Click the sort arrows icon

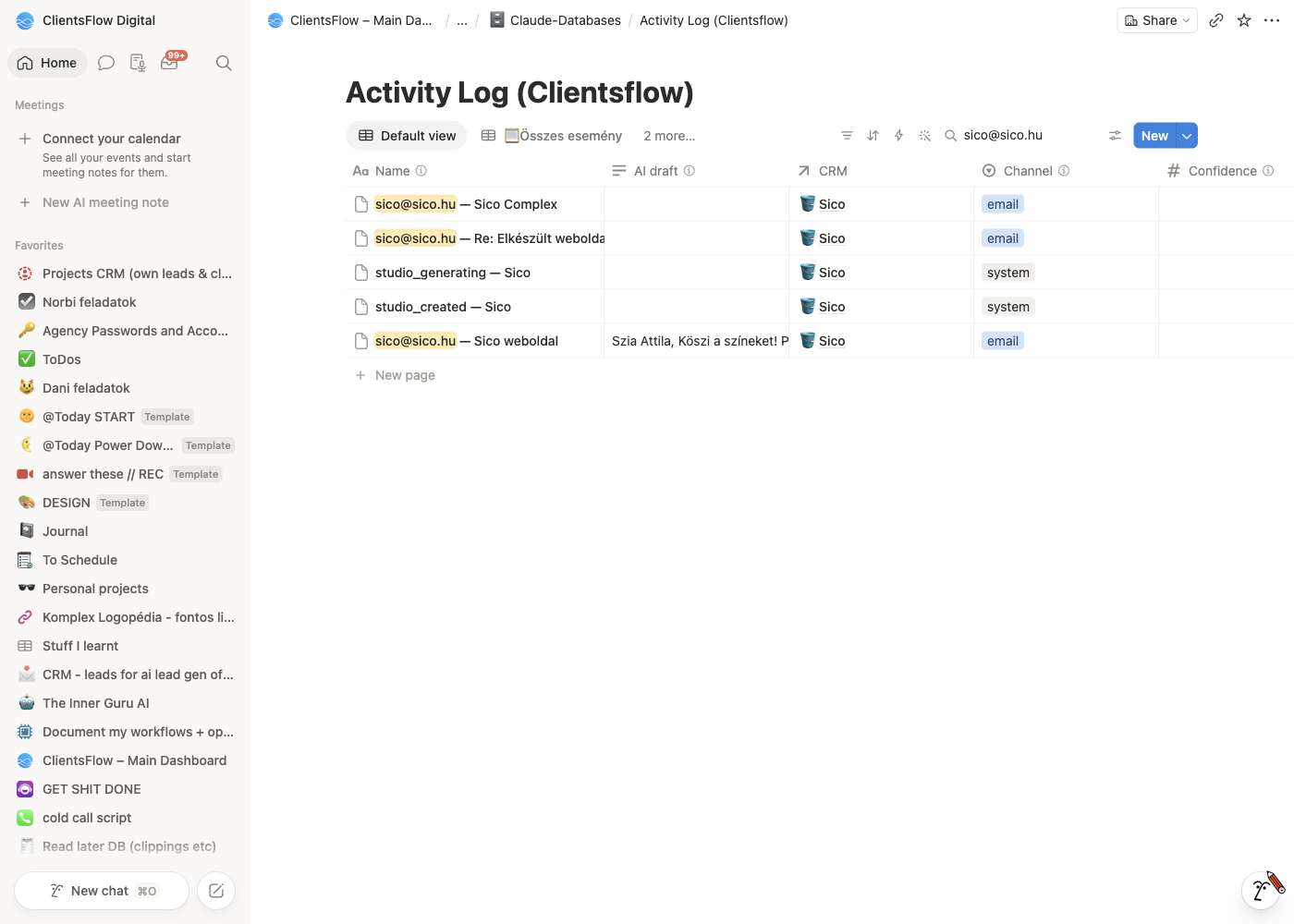tap(873, 136)
